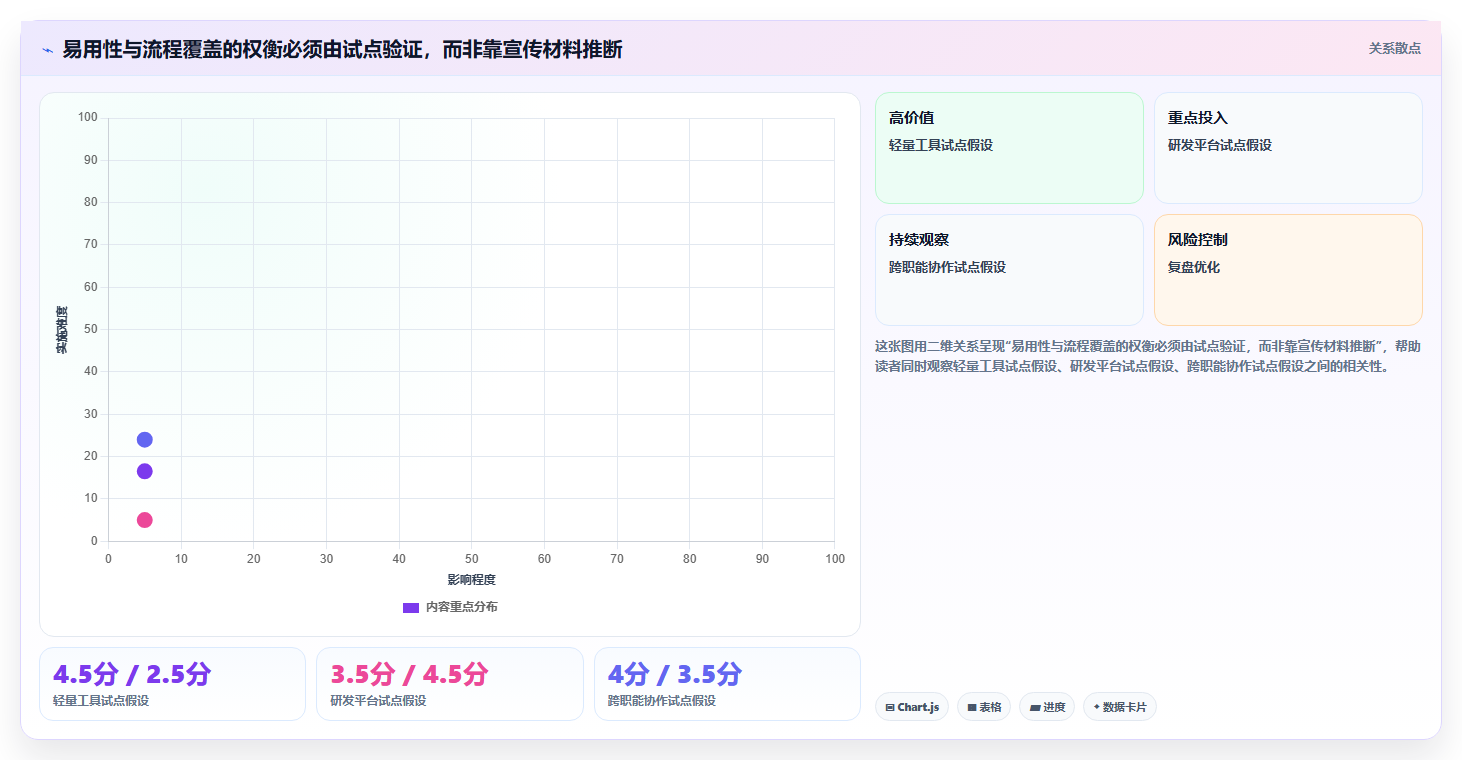Open the 高价值 quadrant card
1462x760 pixels.
coord(1009,148)
